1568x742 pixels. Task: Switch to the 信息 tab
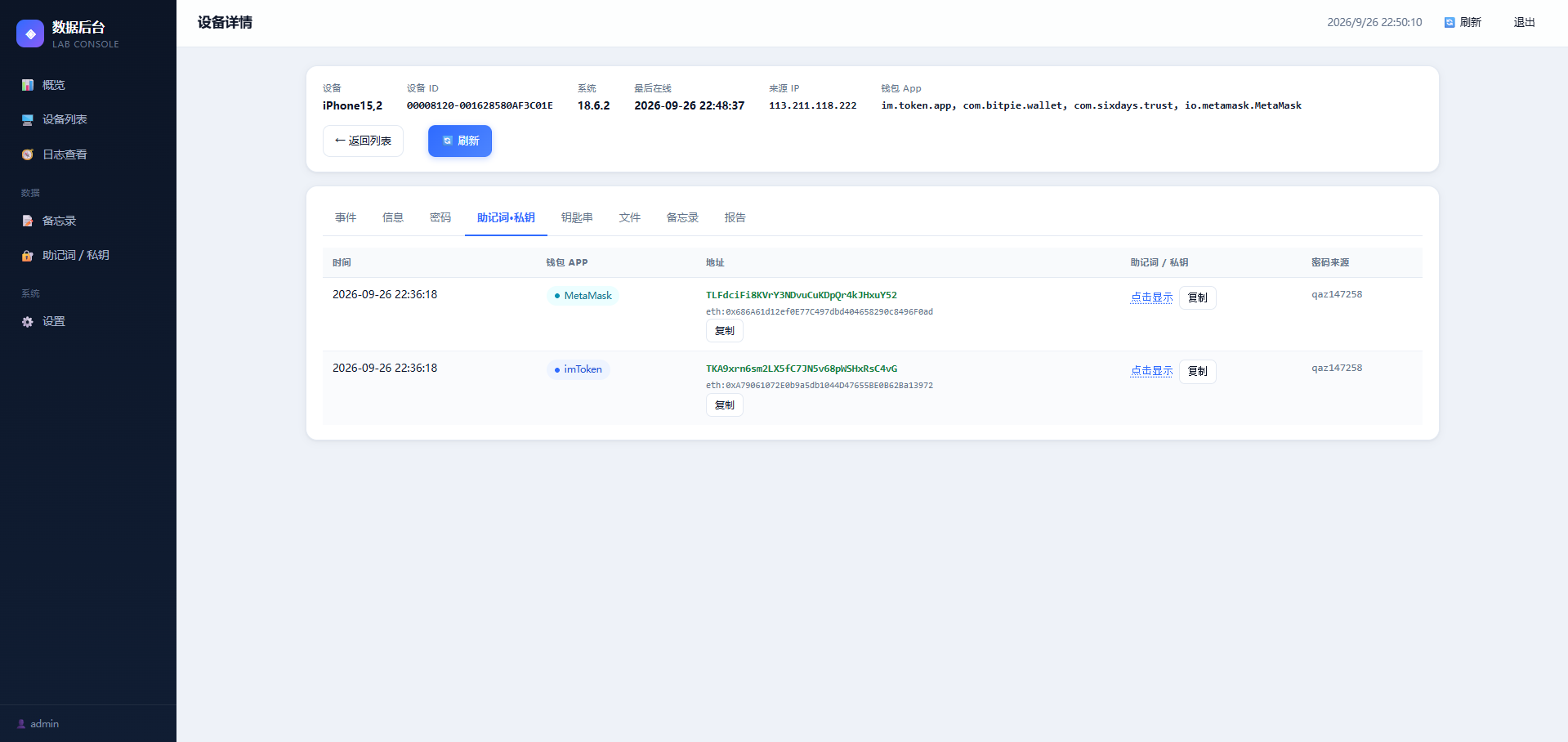pos(393,217)
